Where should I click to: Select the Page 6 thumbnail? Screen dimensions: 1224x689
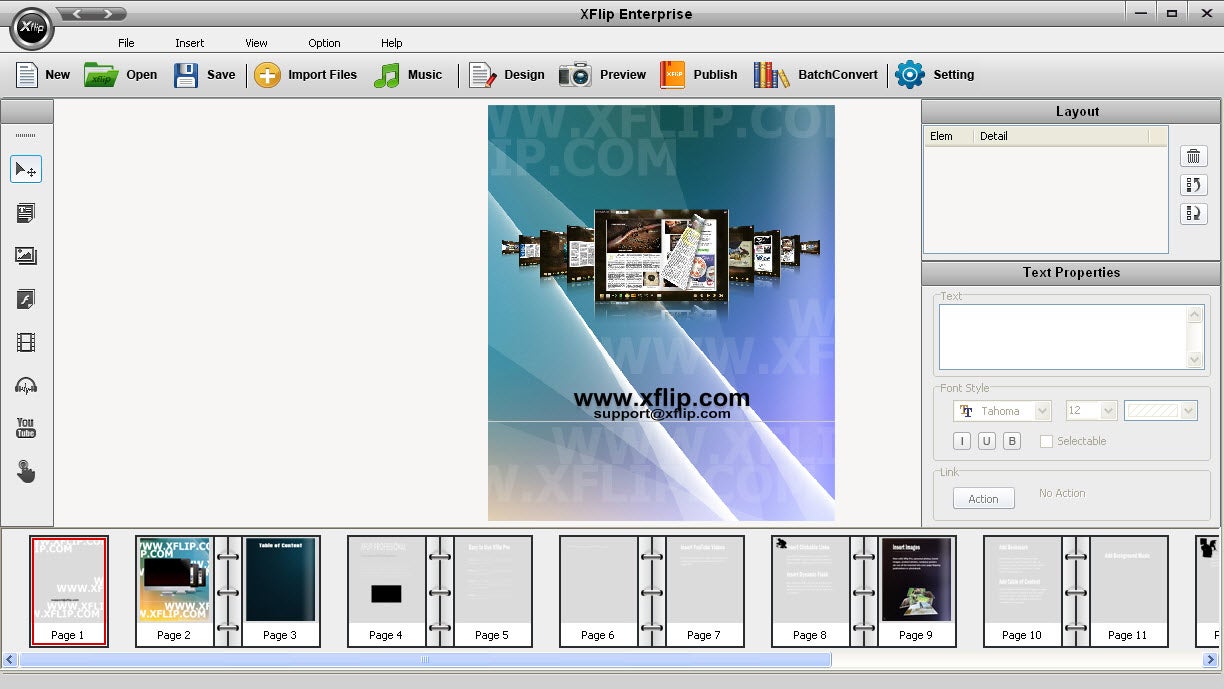pyautogui.click(x=598, y=591)
